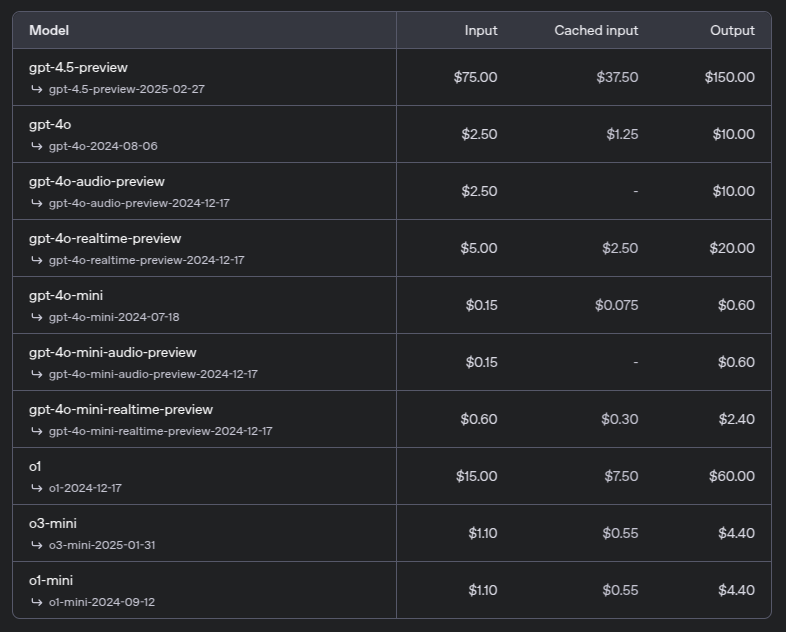Click the arrow icon beside o1-mini-2024-09-12
The image size is (786, 632).
(37, 603)
